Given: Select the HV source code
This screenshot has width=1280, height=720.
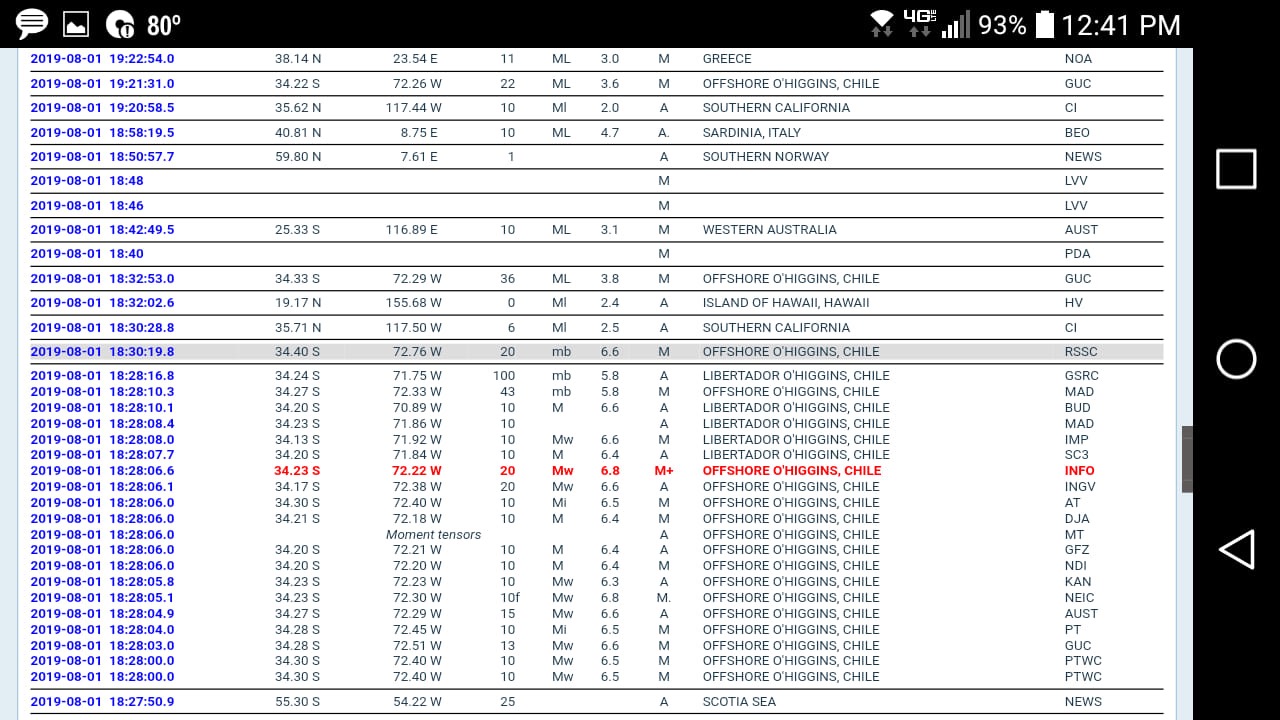Looking at the screenshot, I should (1073, 303).
